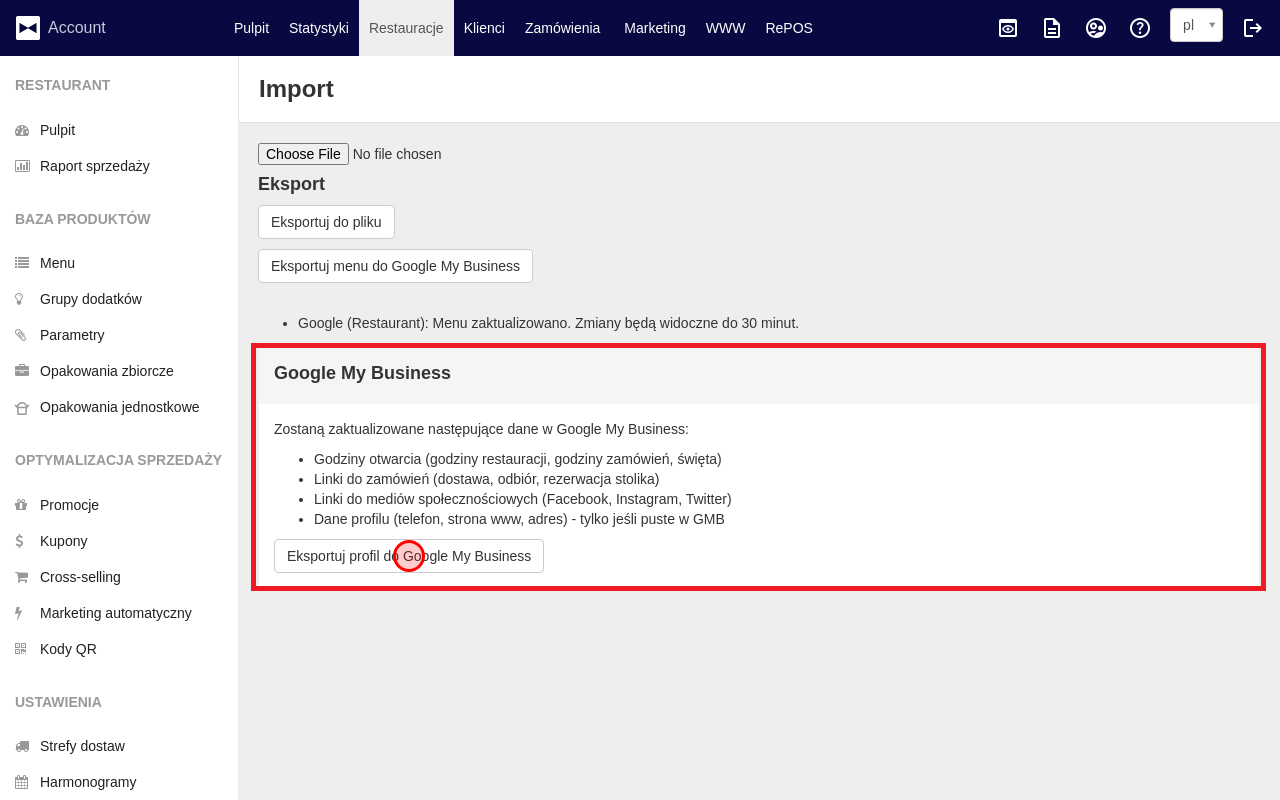Click Eksportuj do pliku button

326,221
